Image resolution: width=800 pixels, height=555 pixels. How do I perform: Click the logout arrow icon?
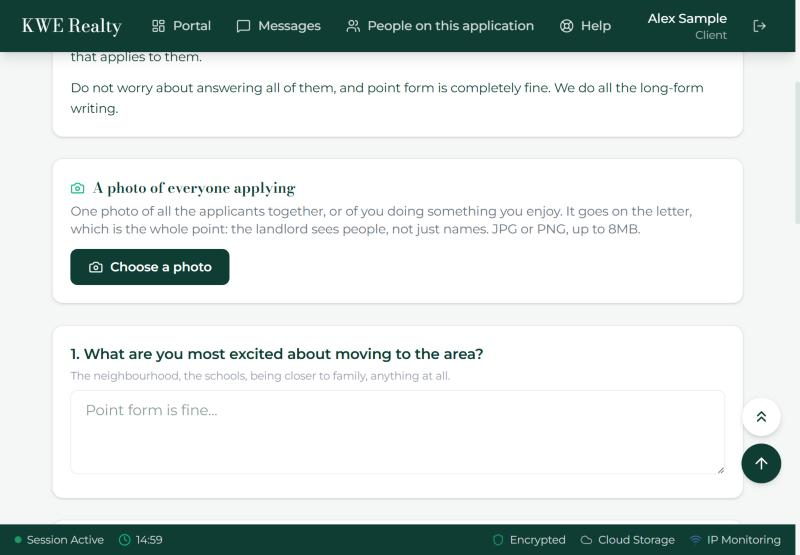point(759,26)
